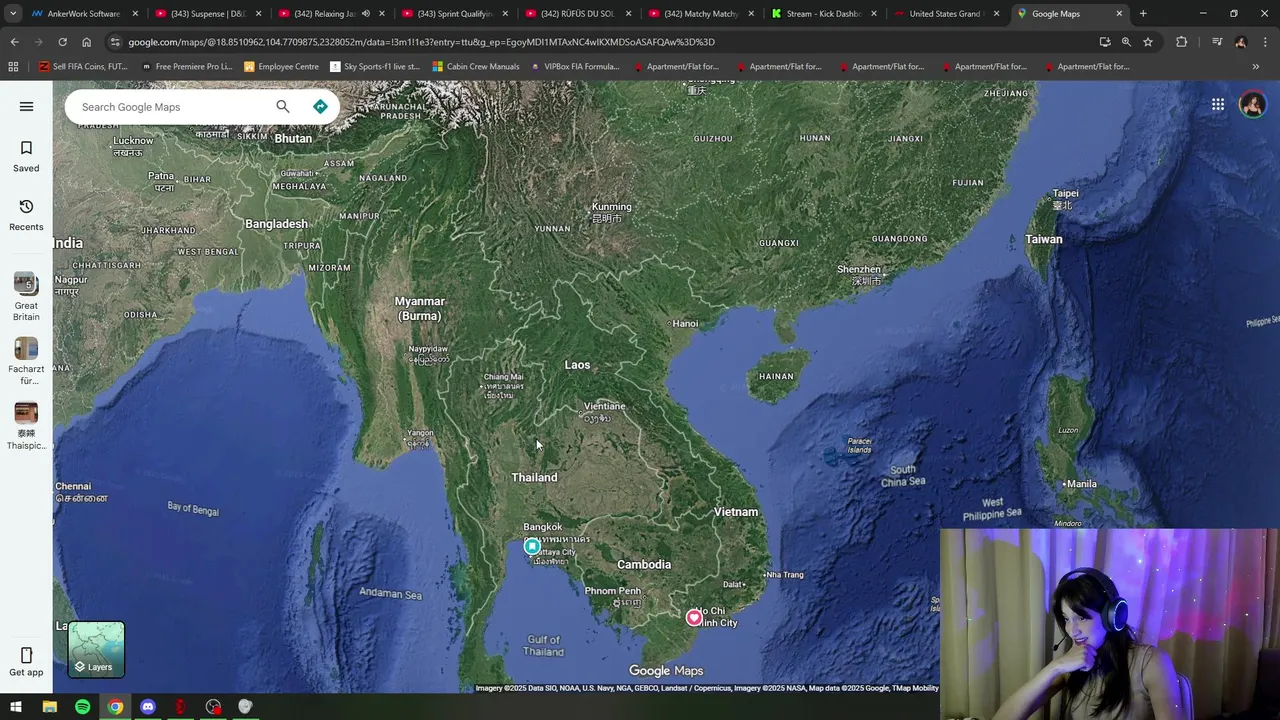The width and height of the screenshot is (1280, 720).
Task: Switch to the Stream - Kick Dashboard tab
Action: [x=825, y=14]
